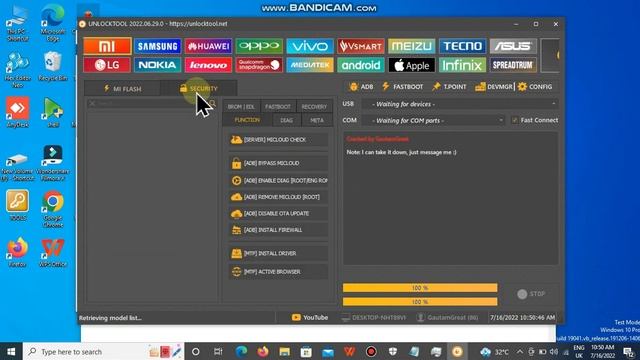Viewport: 640px width, 360px height.
Task: Select the Asus brand logo
Action: click(x=513, y=46)
